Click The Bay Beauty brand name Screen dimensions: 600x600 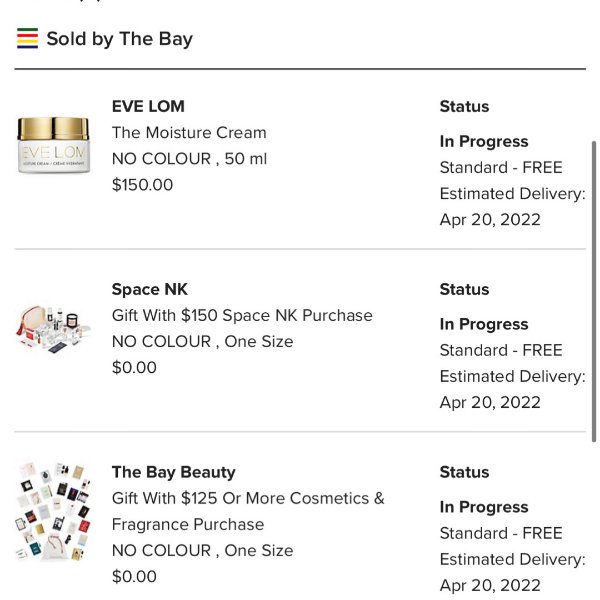(x=173, y=472)
